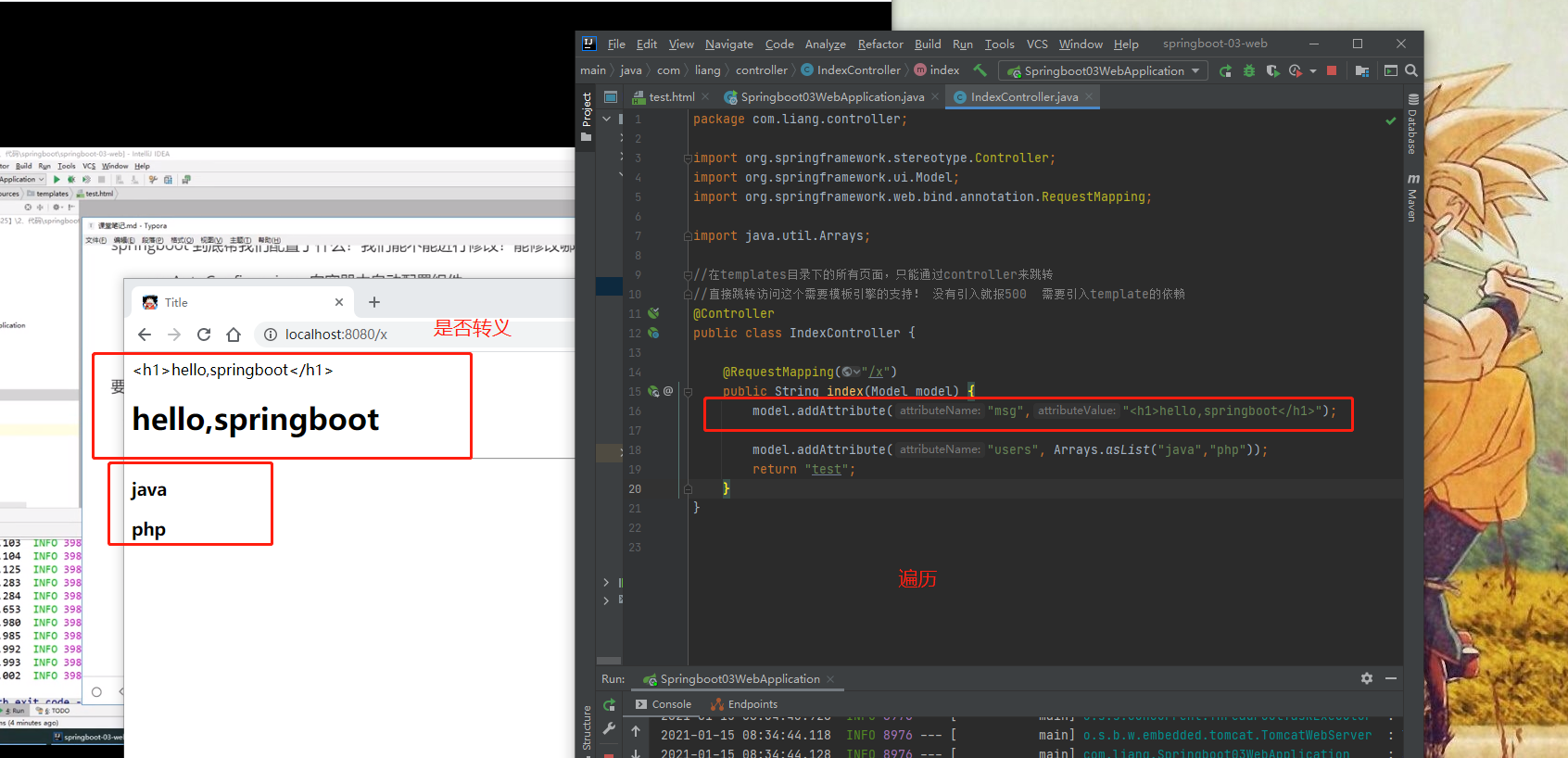
Task: Click the Spring bean gutter icon at line 11
Action: [653, 313]
